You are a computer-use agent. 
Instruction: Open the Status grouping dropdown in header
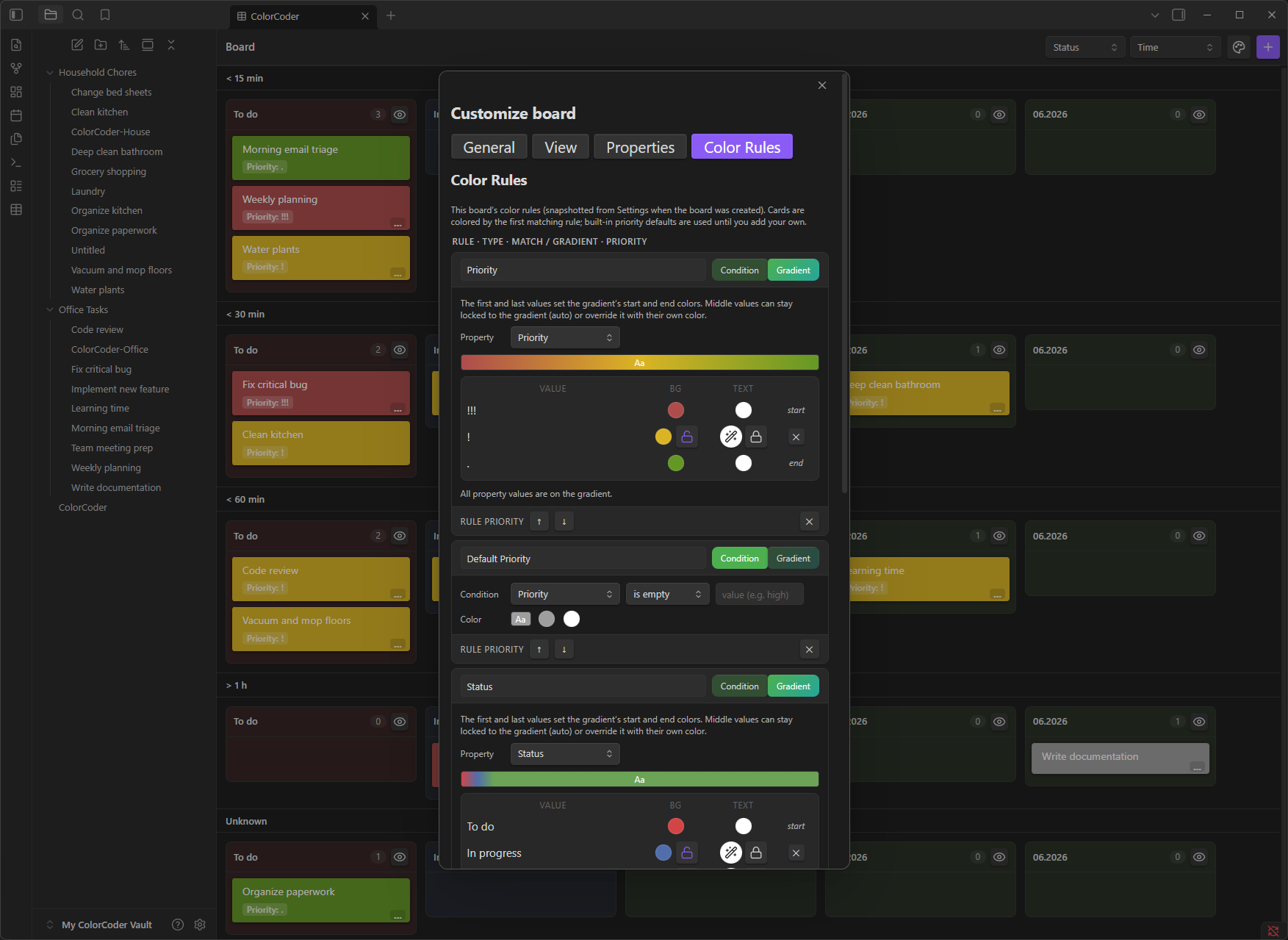pyautogui.click(x=1085, y=47)
